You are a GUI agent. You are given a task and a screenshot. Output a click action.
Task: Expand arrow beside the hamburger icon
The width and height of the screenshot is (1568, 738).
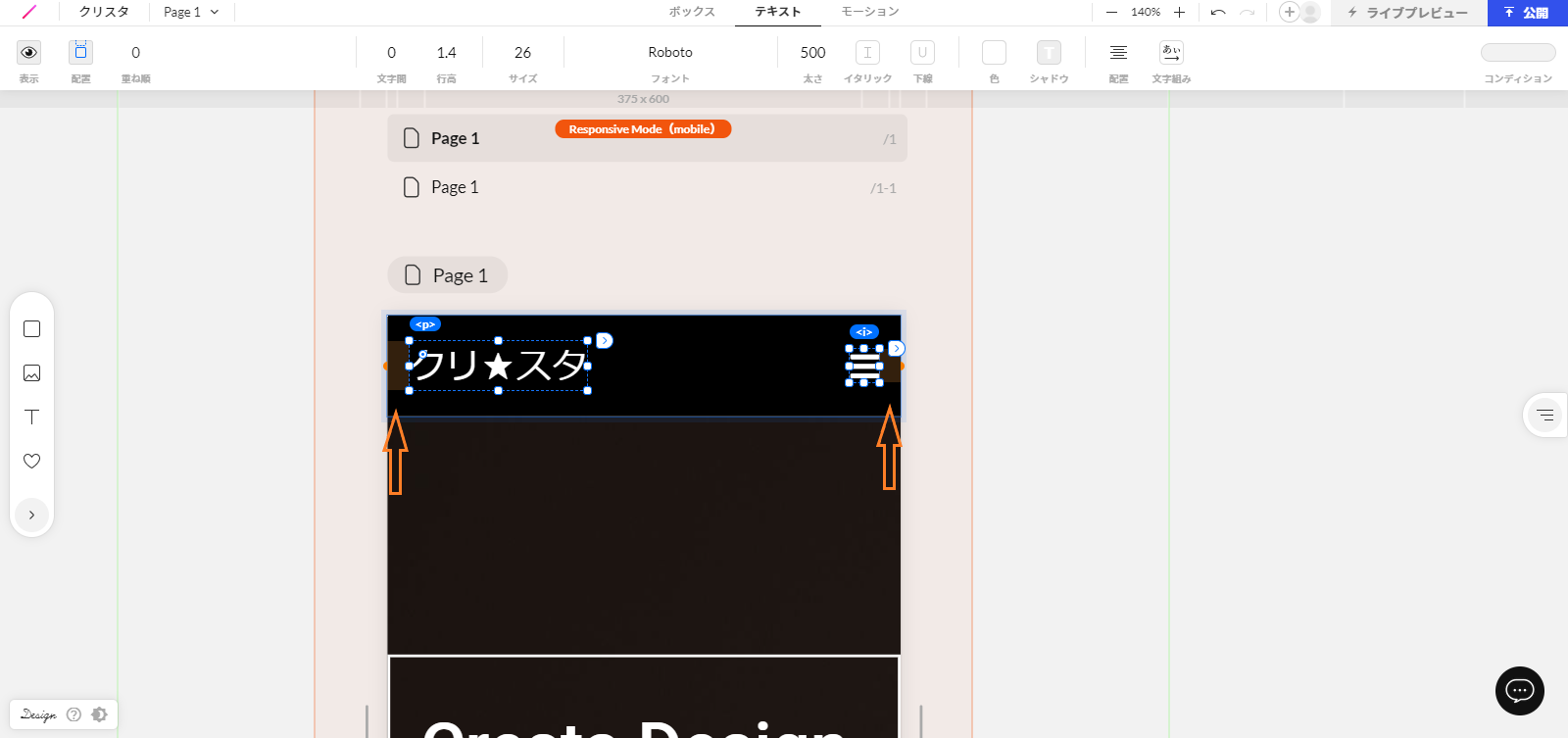click(x=897, y=349)
